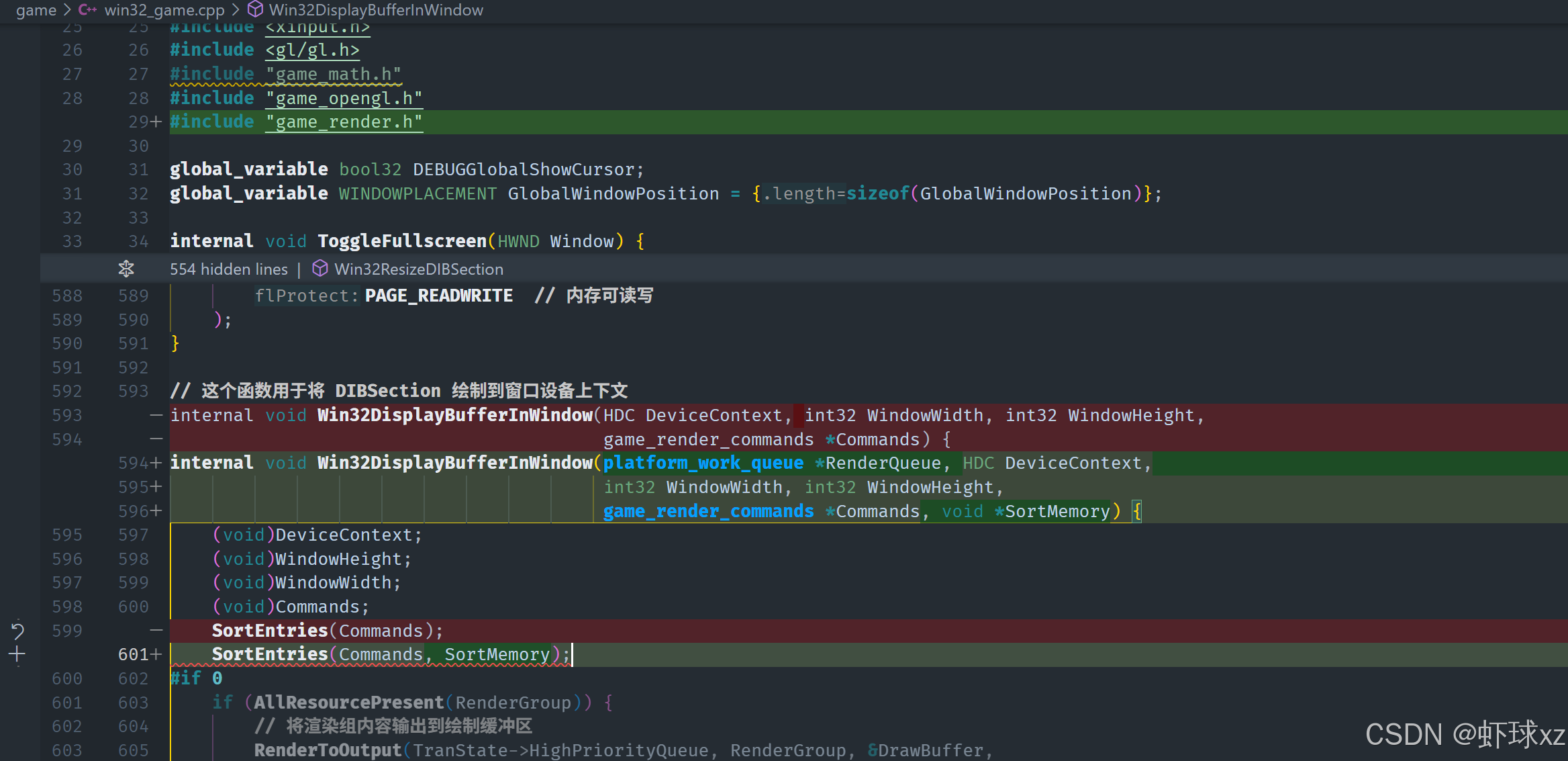1568x761 pixels.
Task: Open breadcrumb chevron after win32_game.cpp
Action: [236, 10]
